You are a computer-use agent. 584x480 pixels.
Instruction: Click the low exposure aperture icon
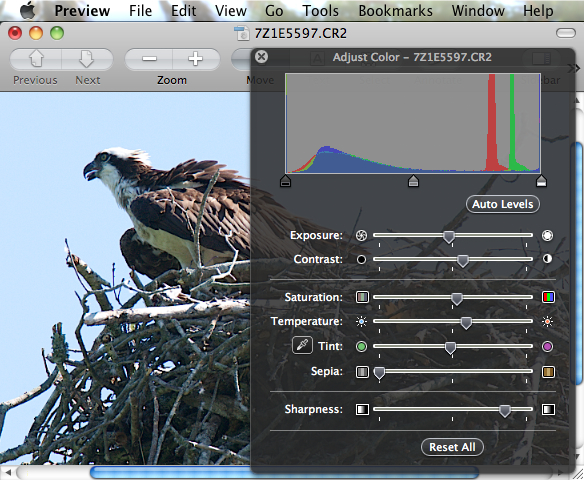click(361, 235)
